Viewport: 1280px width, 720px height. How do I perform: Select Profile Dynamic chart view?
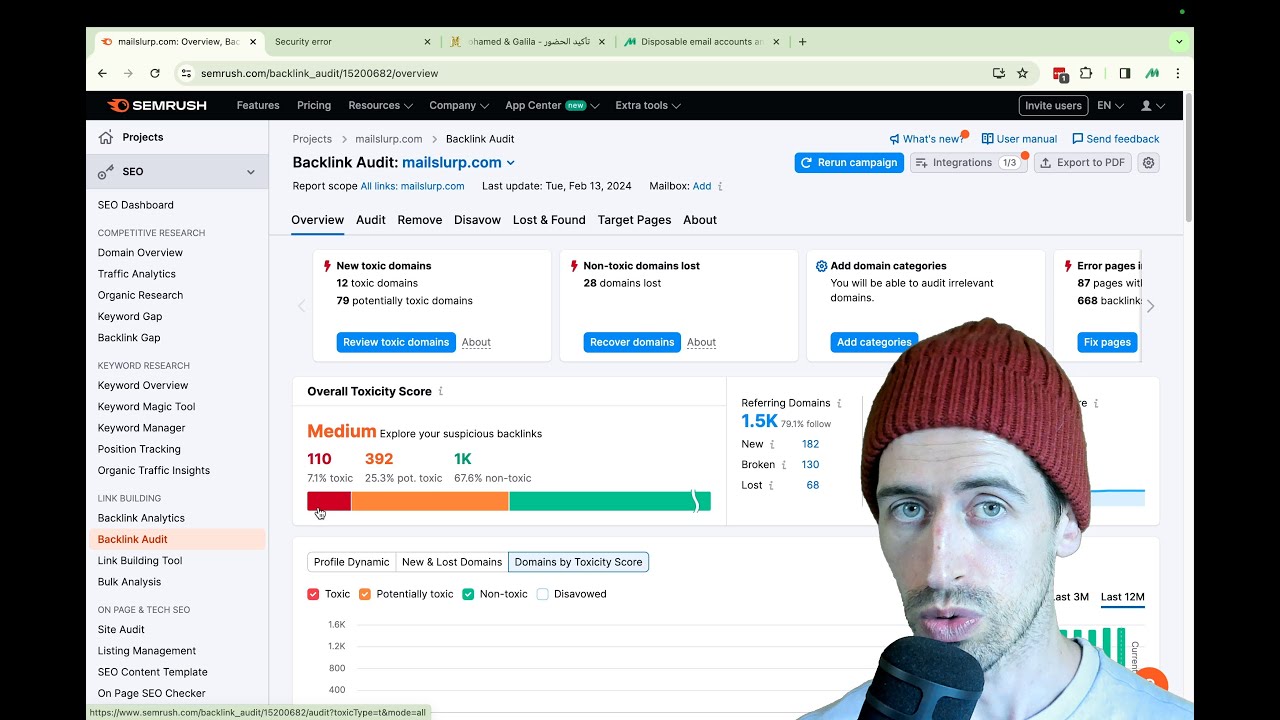(x=352, y=562)
